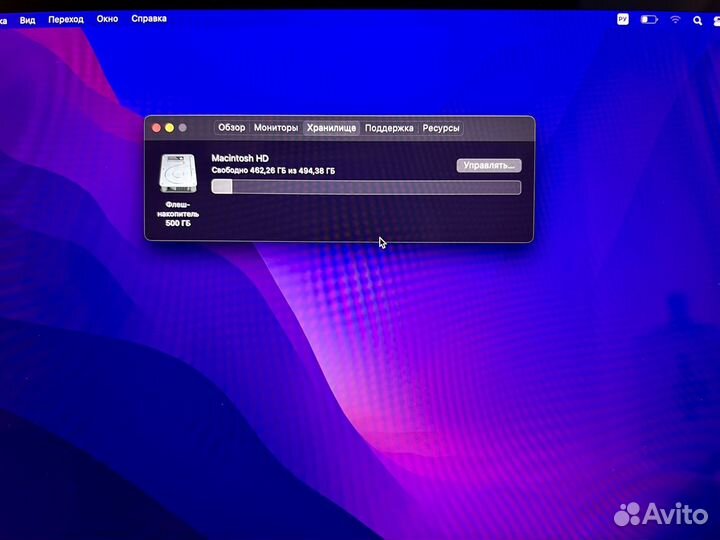720x540 pixels.
Task: Open the Окно menu
Action: 108,19
